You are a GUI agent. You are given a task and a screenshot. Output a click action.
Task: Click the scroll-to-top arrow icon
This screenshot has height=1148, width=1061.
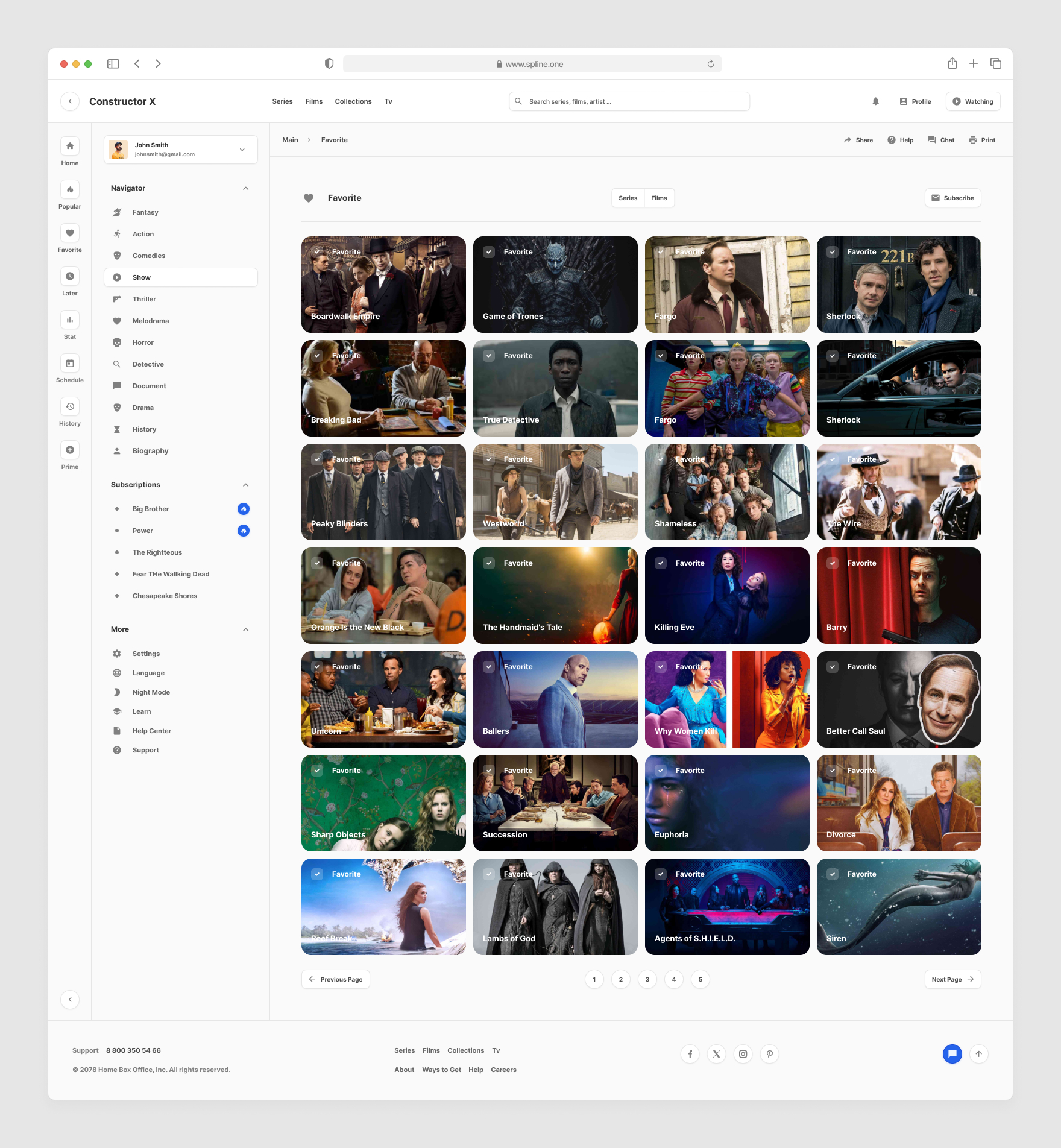[x=979, y=1054]
